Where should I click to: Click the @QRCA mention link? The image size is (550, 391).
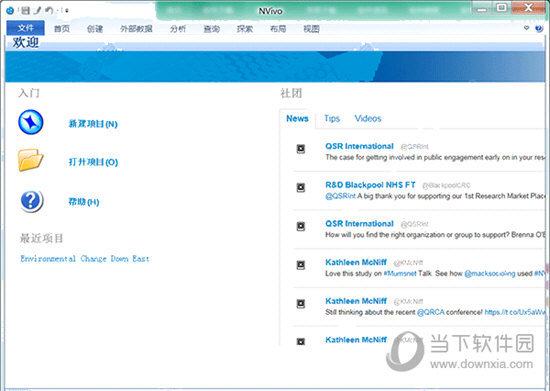pyautogui.click(x=430, y=312)
